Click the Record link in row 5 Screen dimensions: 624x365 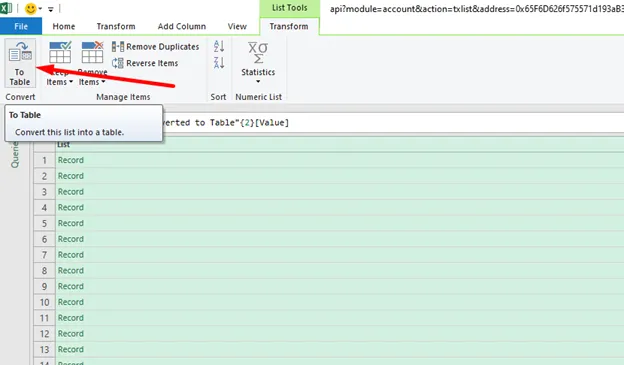point(70,223)
